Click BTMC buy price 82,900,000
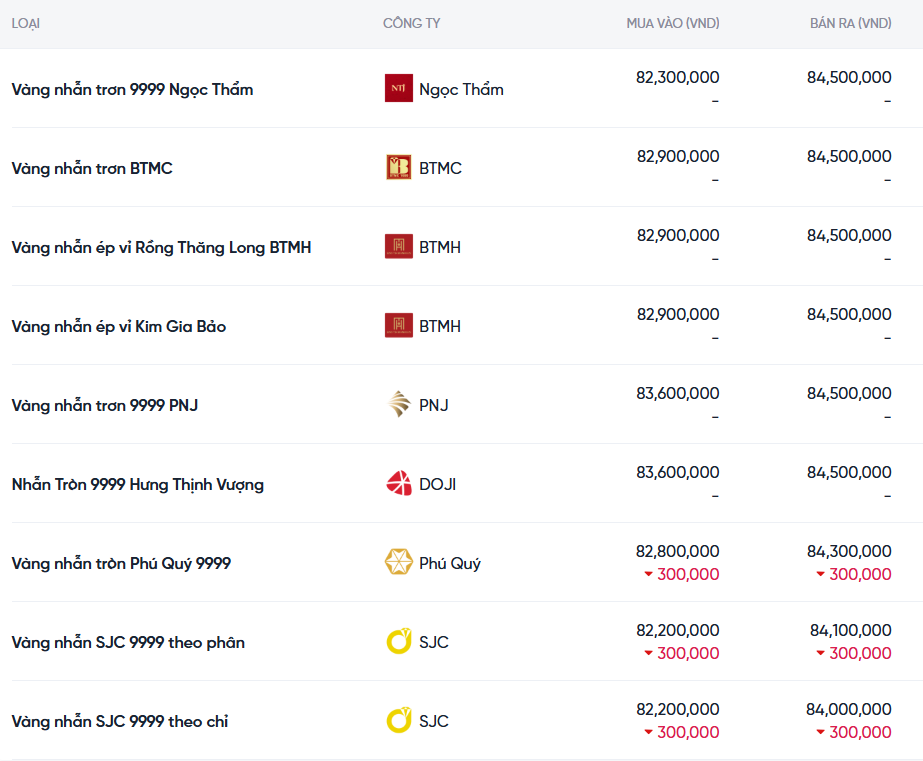 pyautogui.click(x=678, y=156)
